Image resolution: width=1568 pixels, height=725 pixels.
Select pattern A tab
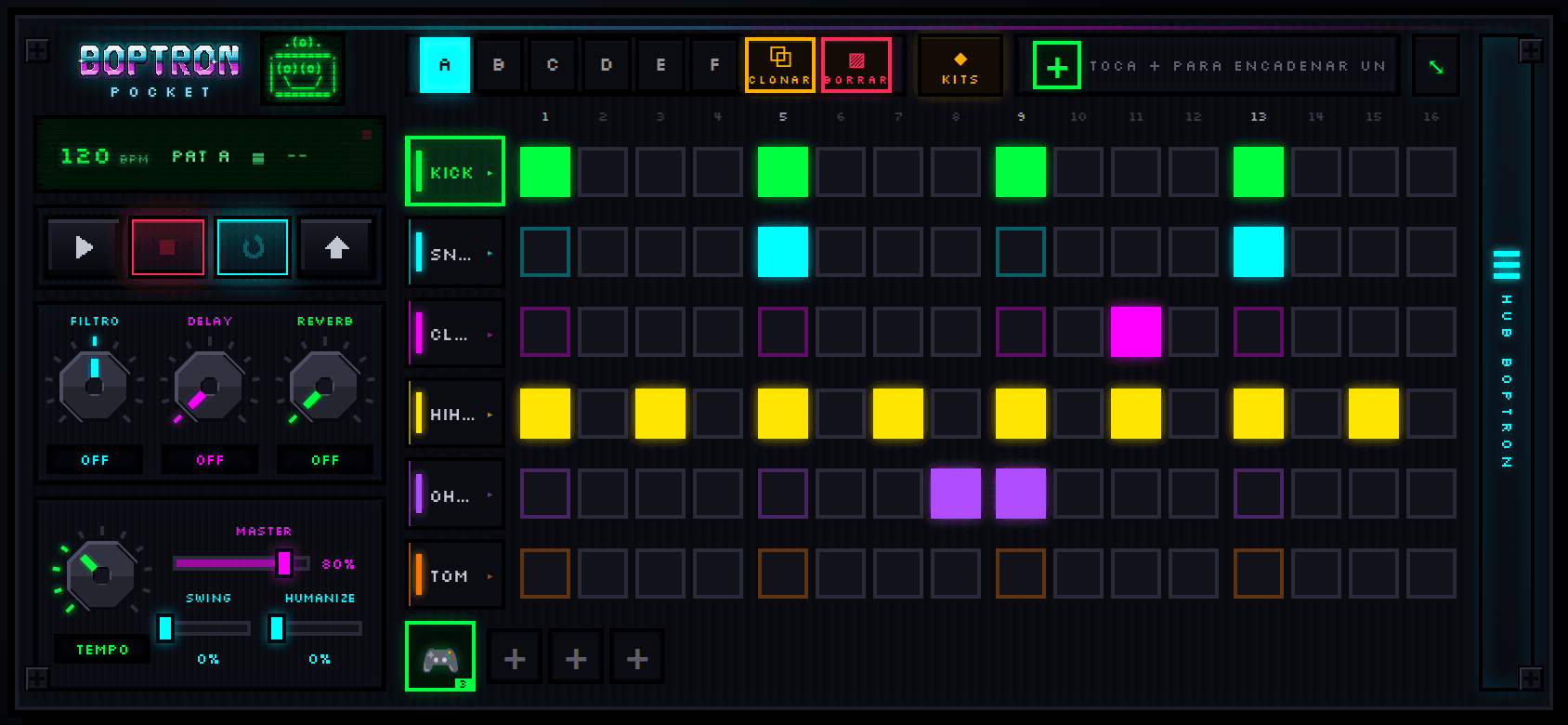(x=445, y=65)
